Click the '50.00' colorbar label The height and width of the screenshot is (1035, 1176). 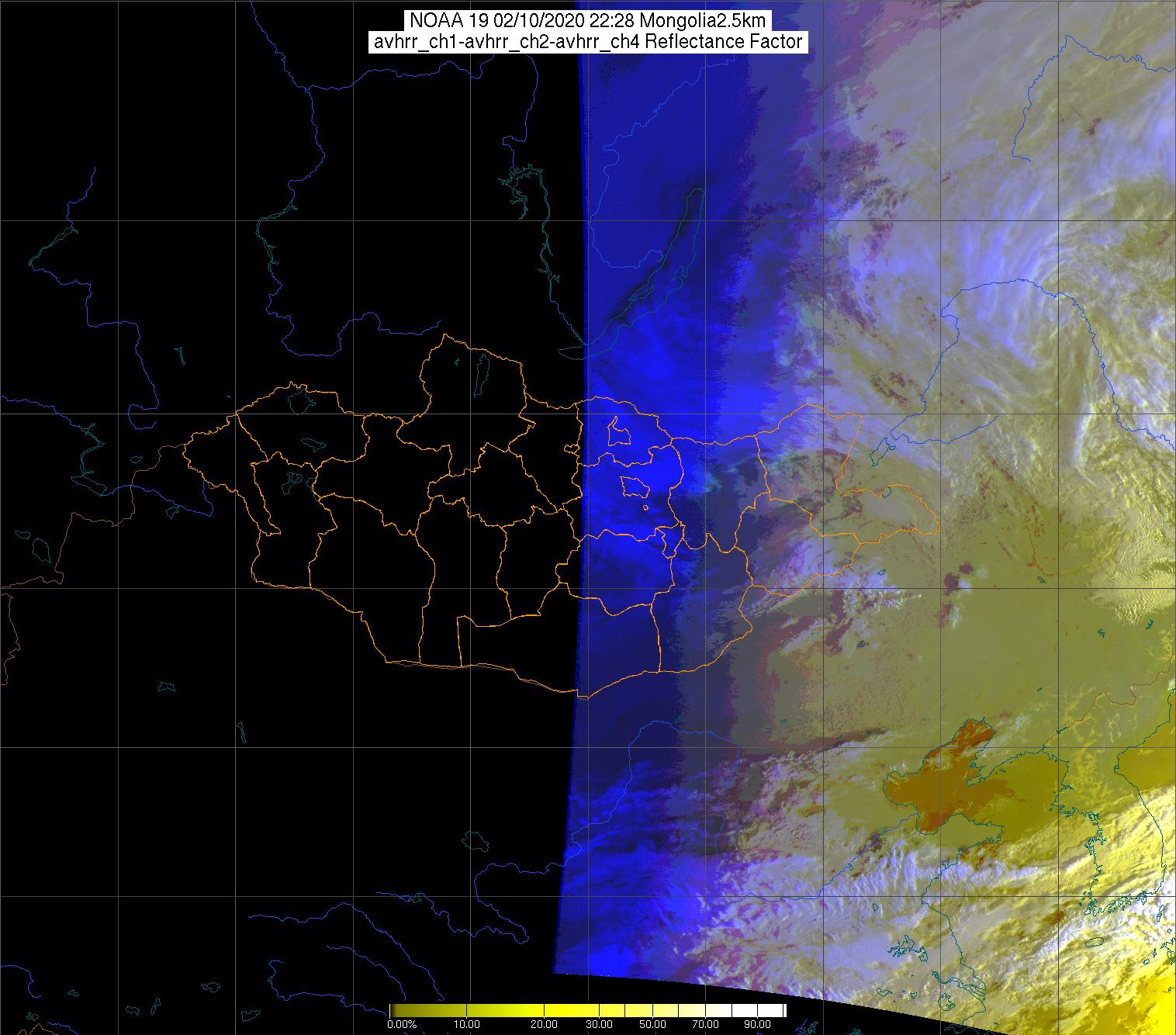(652, 1025)
